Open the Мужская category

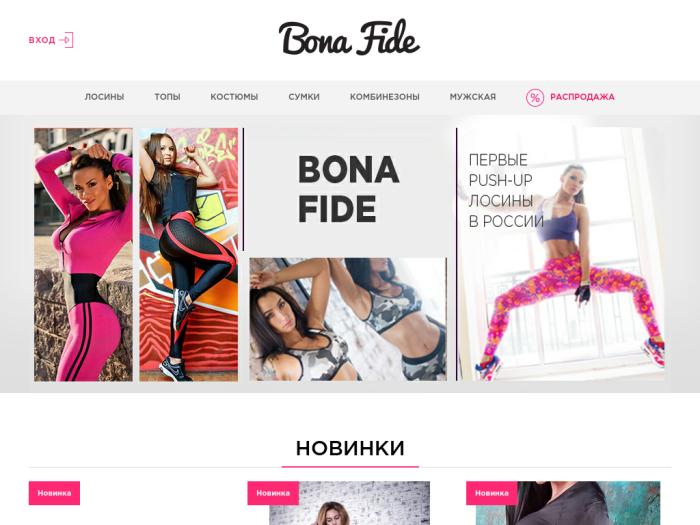coord(473,97)
